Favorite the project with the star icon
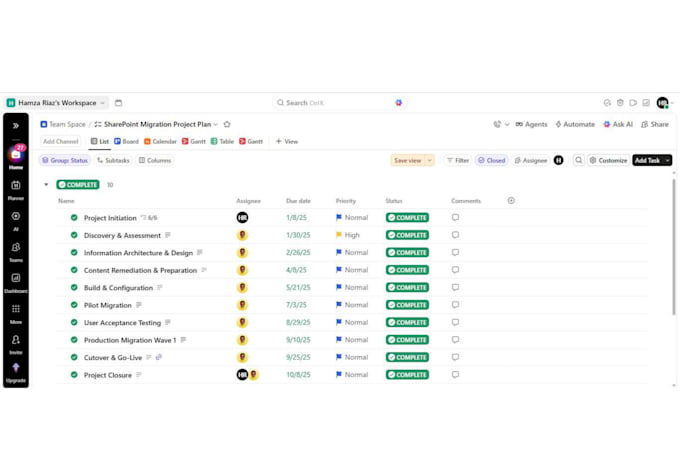Viewport: 680px width, 459px height. tap(227, 125)
